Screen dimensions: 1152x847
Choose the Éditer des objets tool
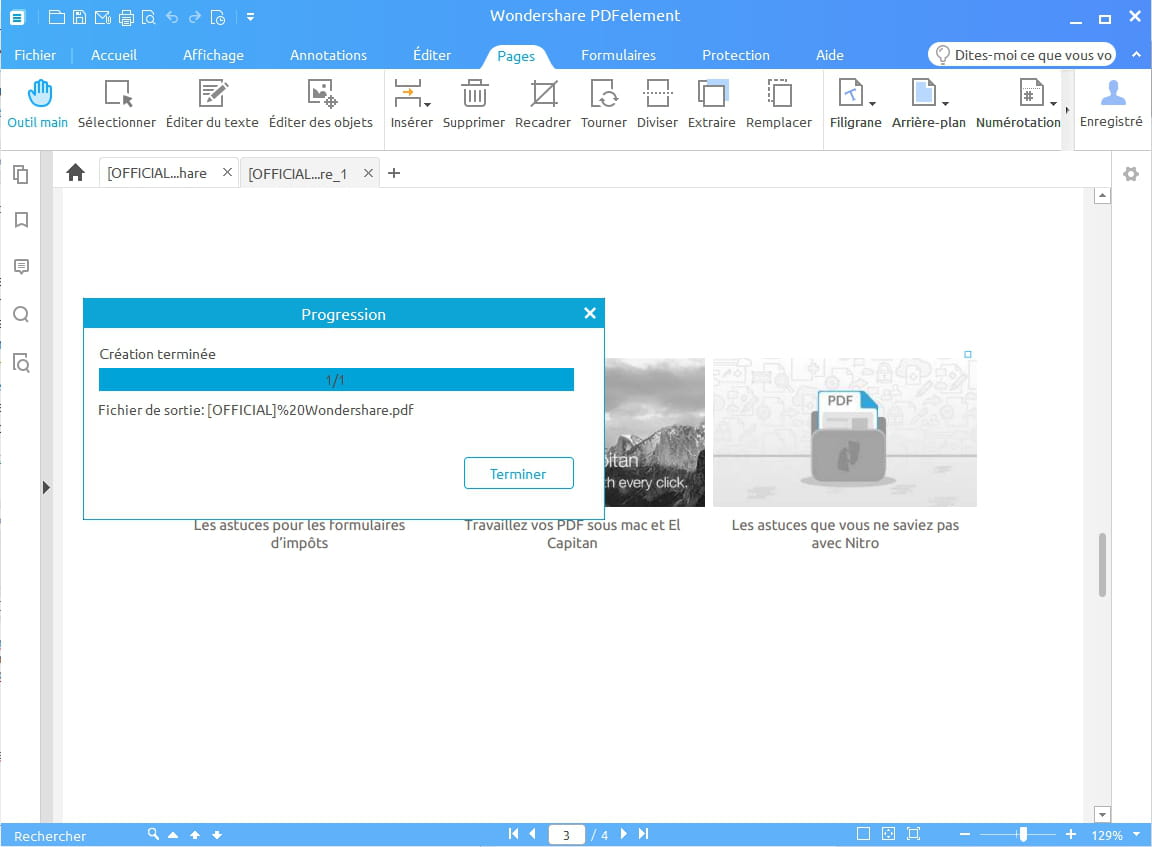(321, 104)
